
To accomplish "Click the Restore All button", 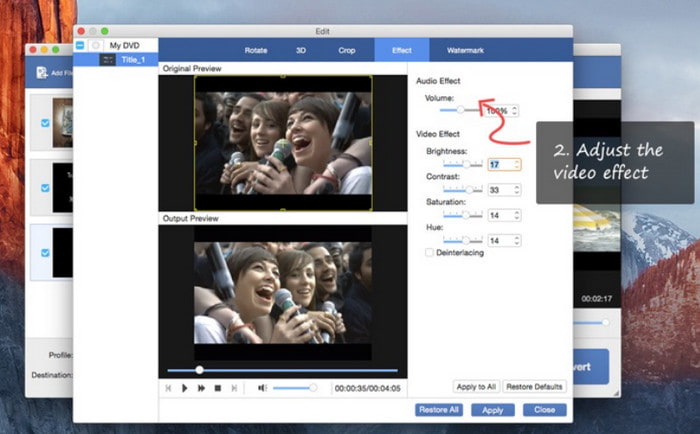I will [439, 410].
